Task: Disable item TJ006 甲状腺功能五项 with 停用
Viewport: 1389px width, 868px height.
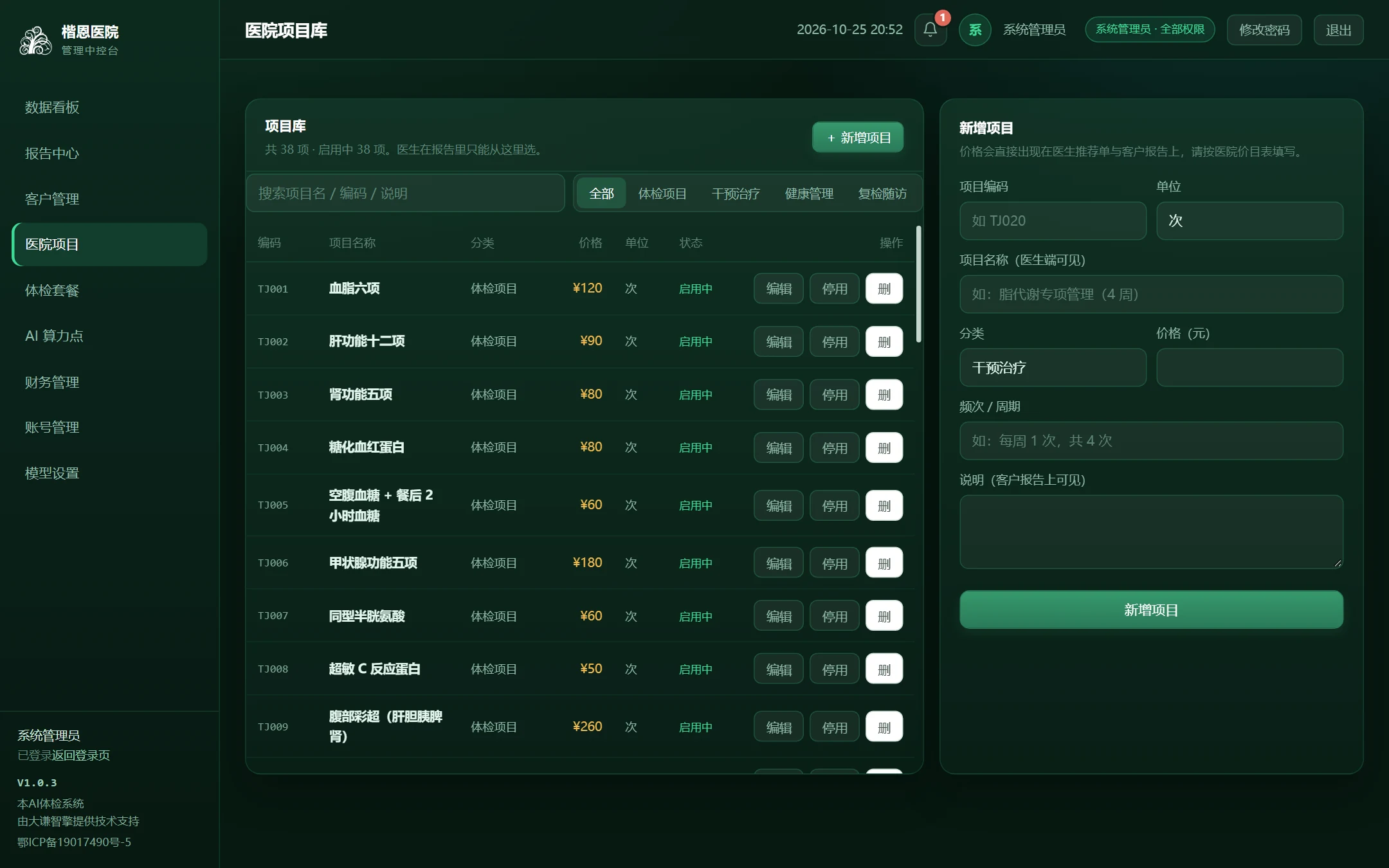Action: point(834,563)
